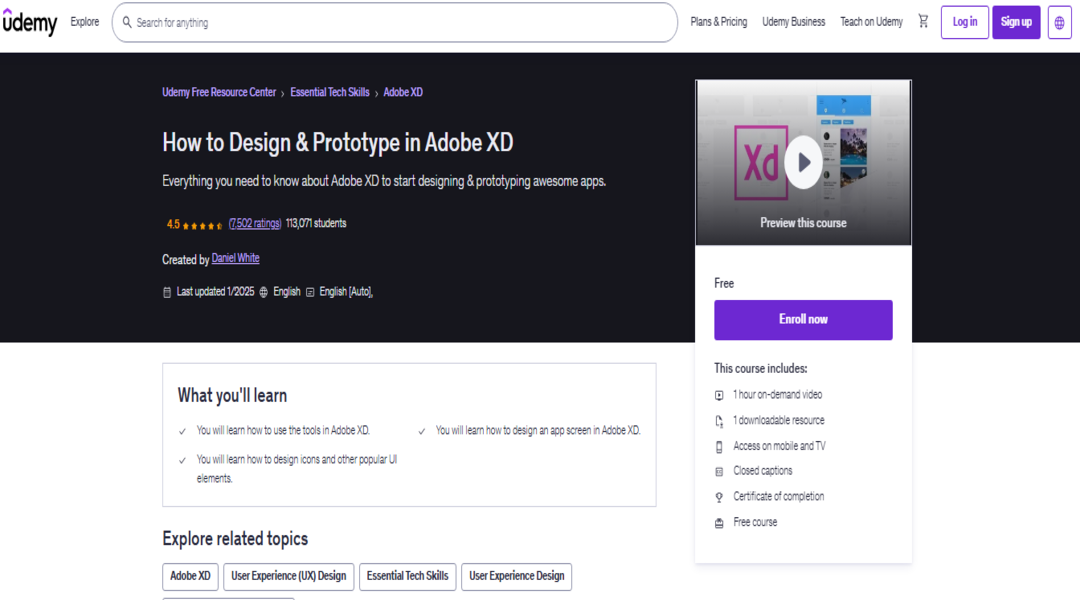Click the closed captions icon near English [Auto]
This screenshot has height=600, width=1080.
(310, 292)
